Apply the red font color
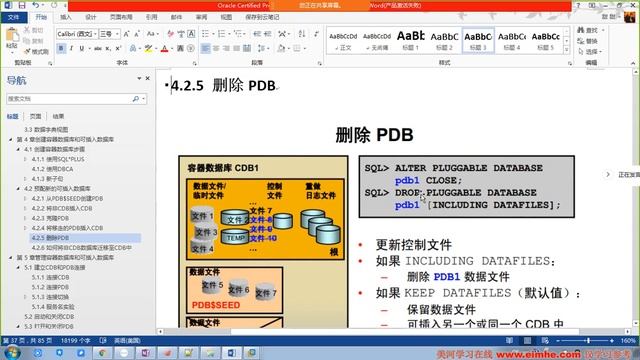 [164, 48]
